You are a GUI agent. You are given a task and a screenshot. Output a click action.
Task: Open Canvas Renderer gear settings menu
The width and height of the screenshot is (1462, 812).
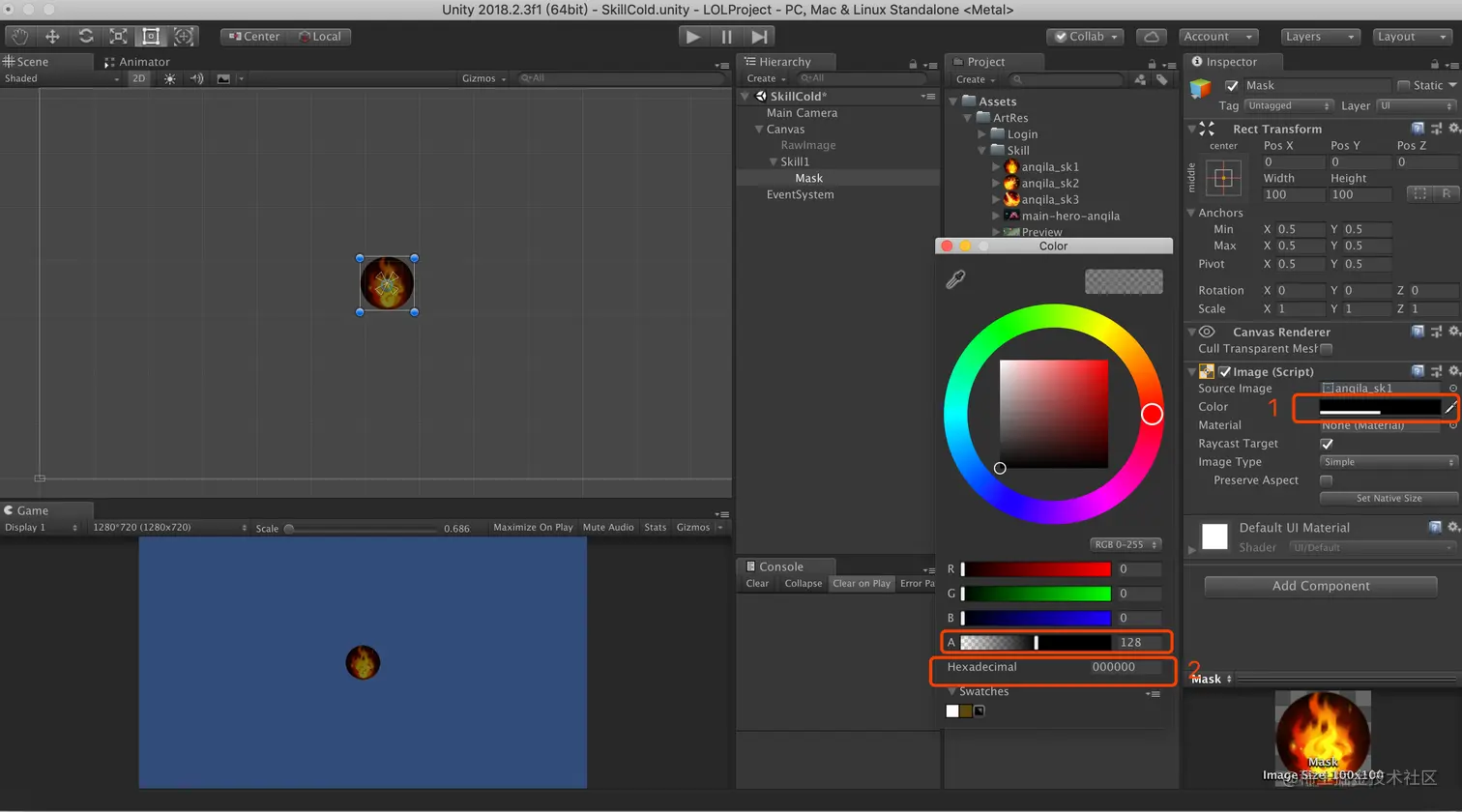point(1453,332)
